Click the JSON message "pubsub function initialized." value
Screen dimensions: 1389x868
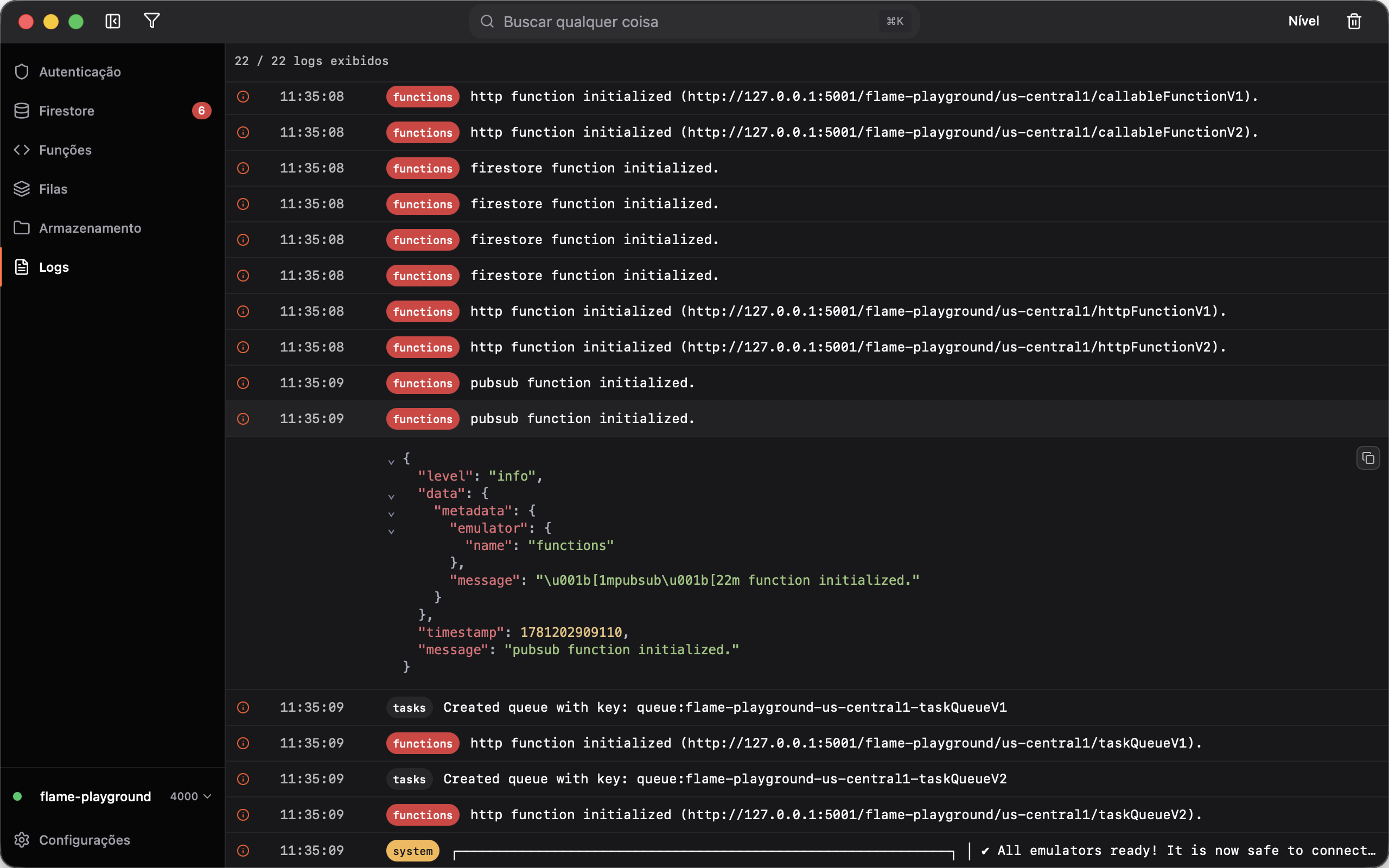click(x=622, y=649)
